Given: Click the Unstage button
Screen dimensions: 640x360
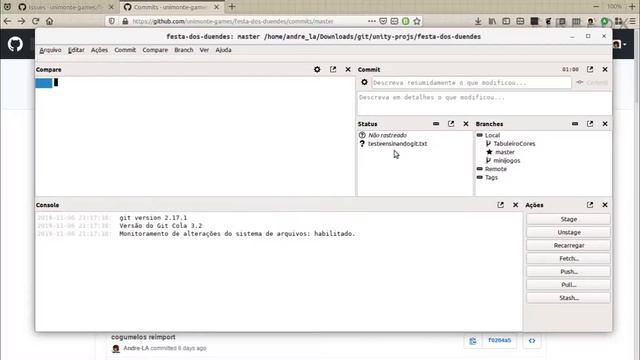Looking at the screenshot, I should 569,232.
